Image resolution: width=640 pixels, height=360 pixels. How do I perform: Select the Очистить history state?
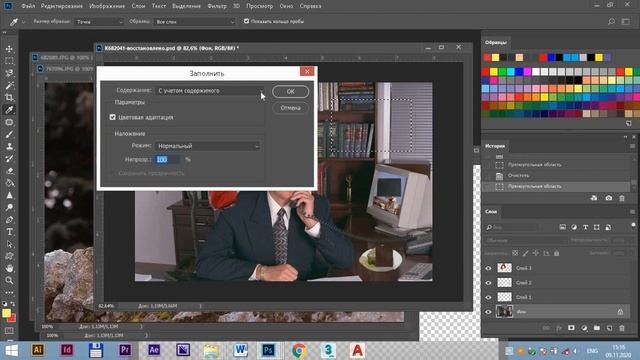(557, 176)
